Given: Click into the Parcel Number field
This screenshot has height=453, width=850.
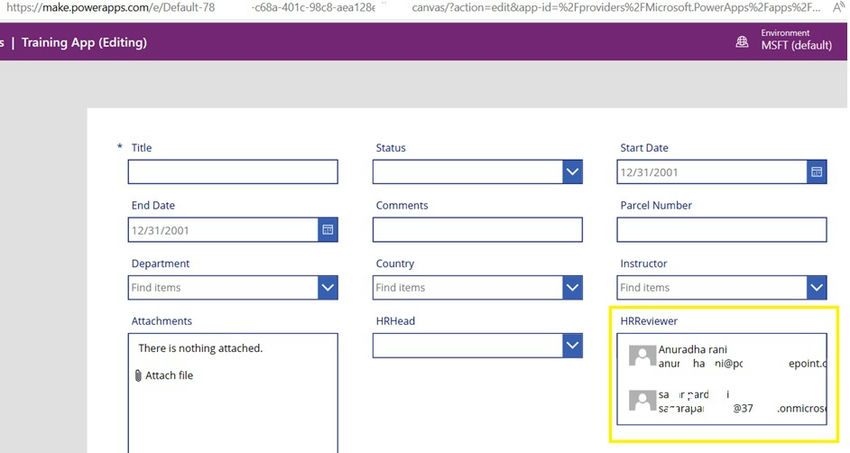Looking at the screenshot, I should click(x=722, y=230).
